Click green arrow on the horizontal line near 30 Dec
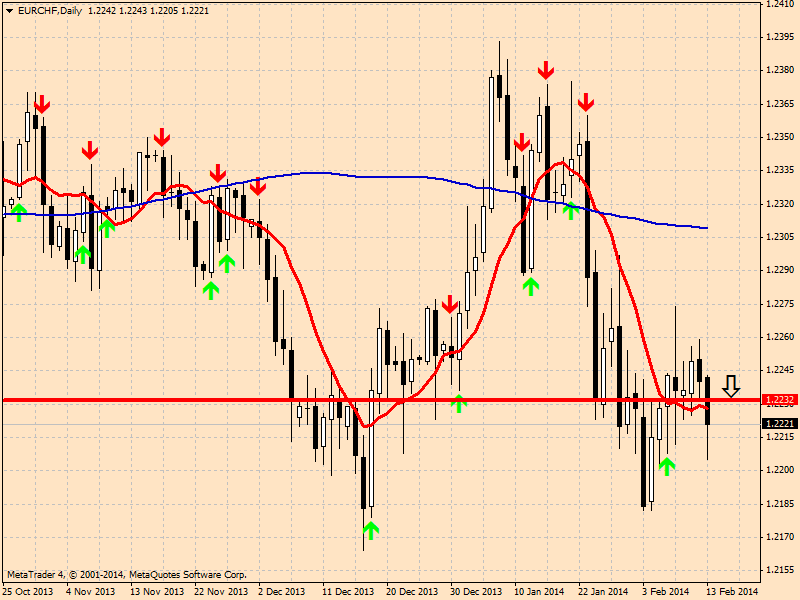The width and height of the screenshot is (800, 600). coord(459,403)
